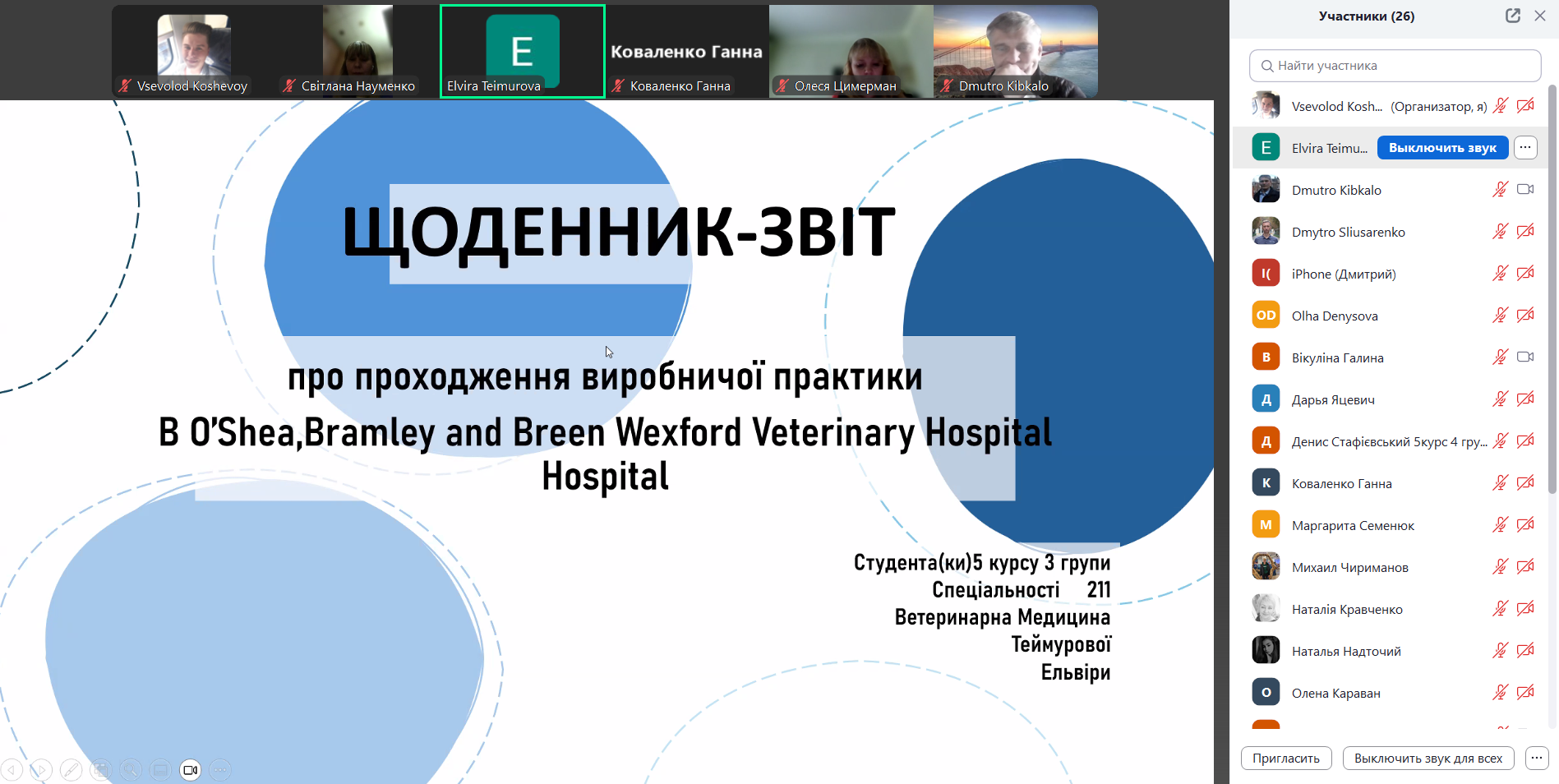Click camera icon next to Наталья Надточий
Screen dimensions: 1559x784
[x=1525, y=651]
